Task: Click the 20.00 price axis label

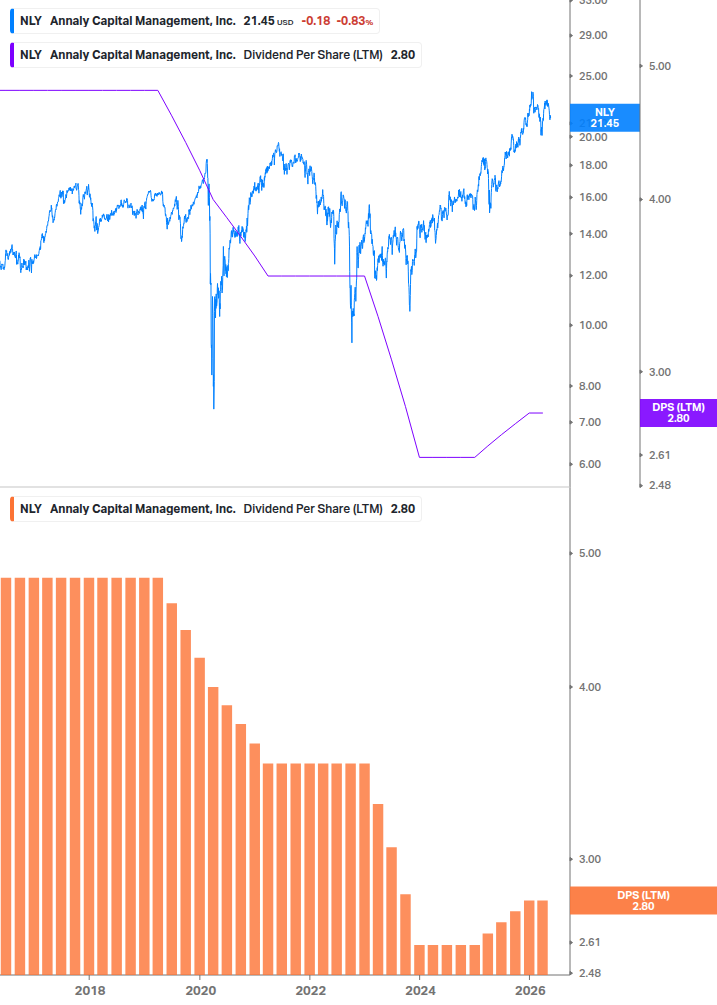Action: pyautogui.click(x=593, y=137)
